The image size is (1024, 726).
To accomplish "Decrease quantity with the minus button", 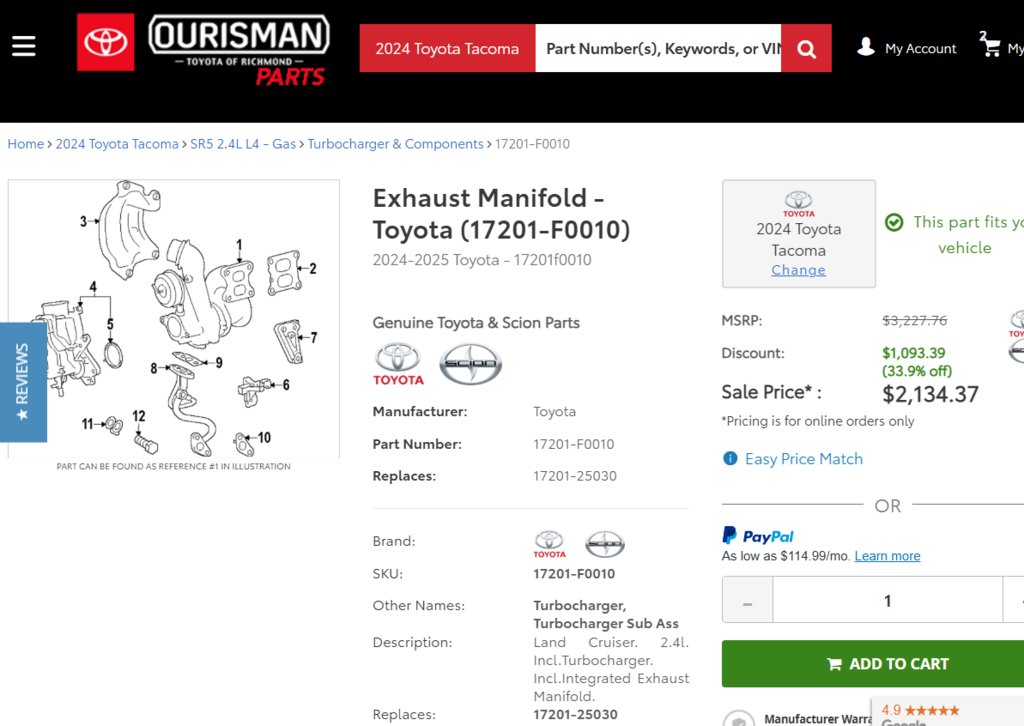I will 748,600.
